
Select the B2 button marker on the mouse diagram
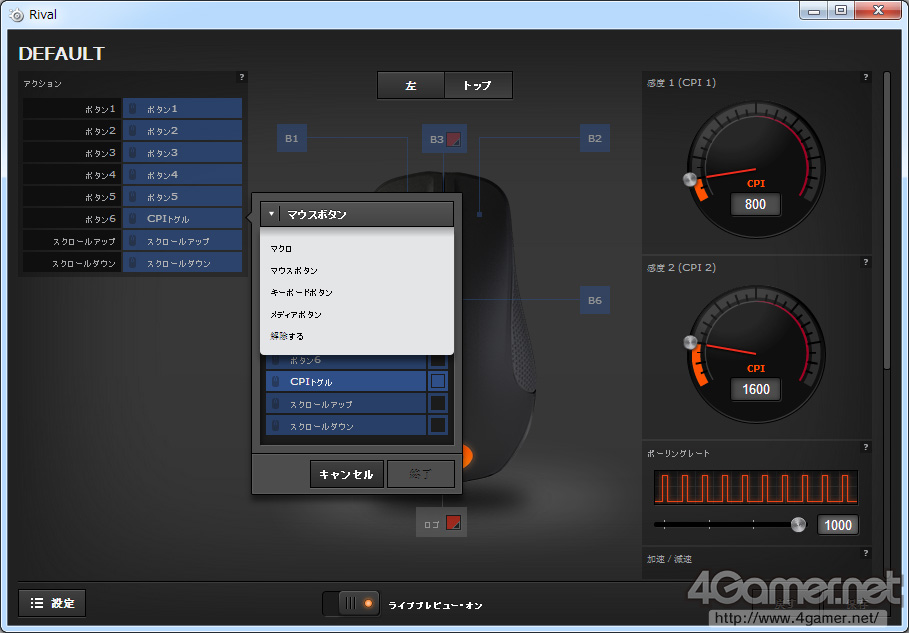click(595, 139)
